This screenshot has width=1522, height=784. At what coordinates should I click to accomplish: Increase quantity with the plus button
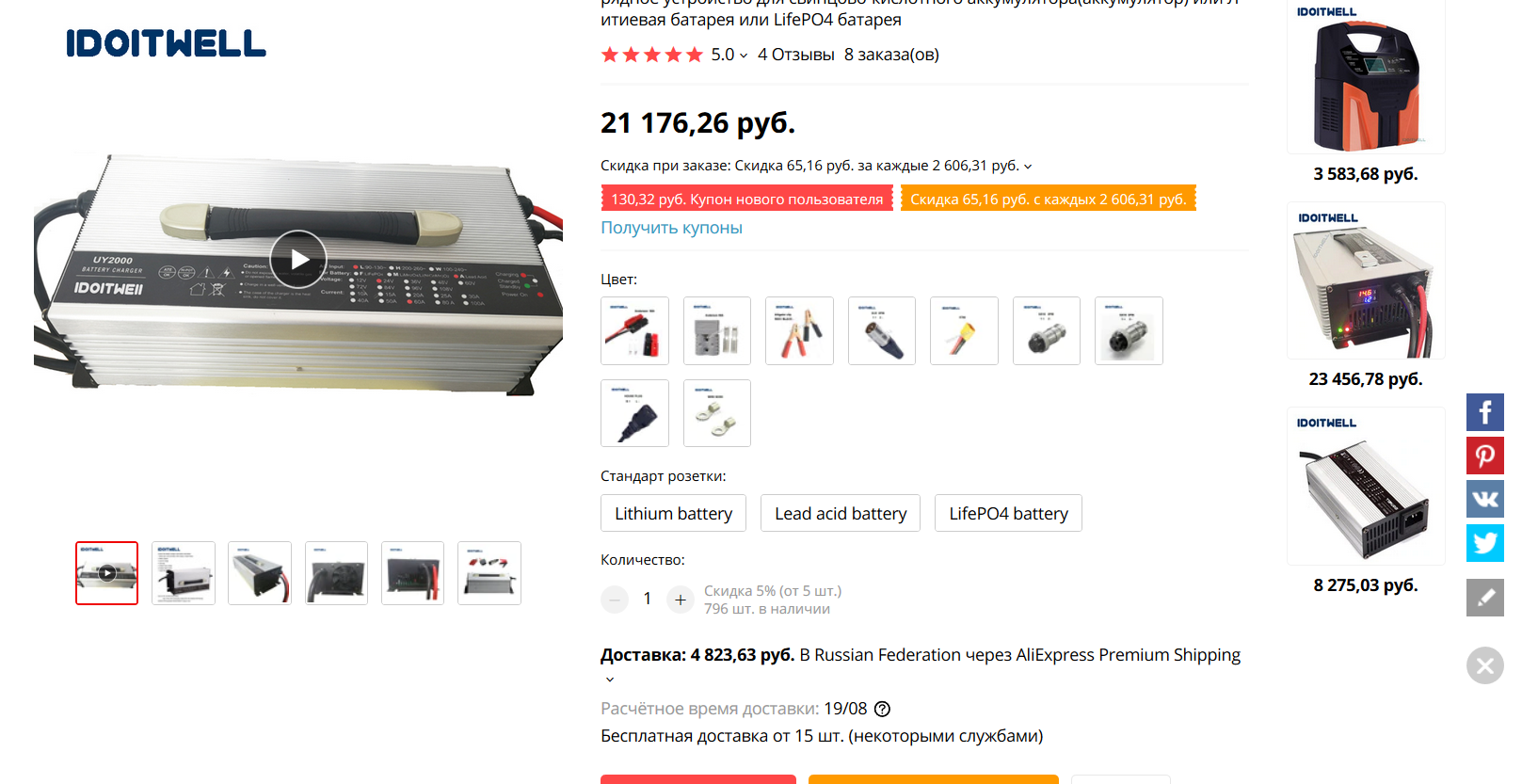tap(681, 599)
